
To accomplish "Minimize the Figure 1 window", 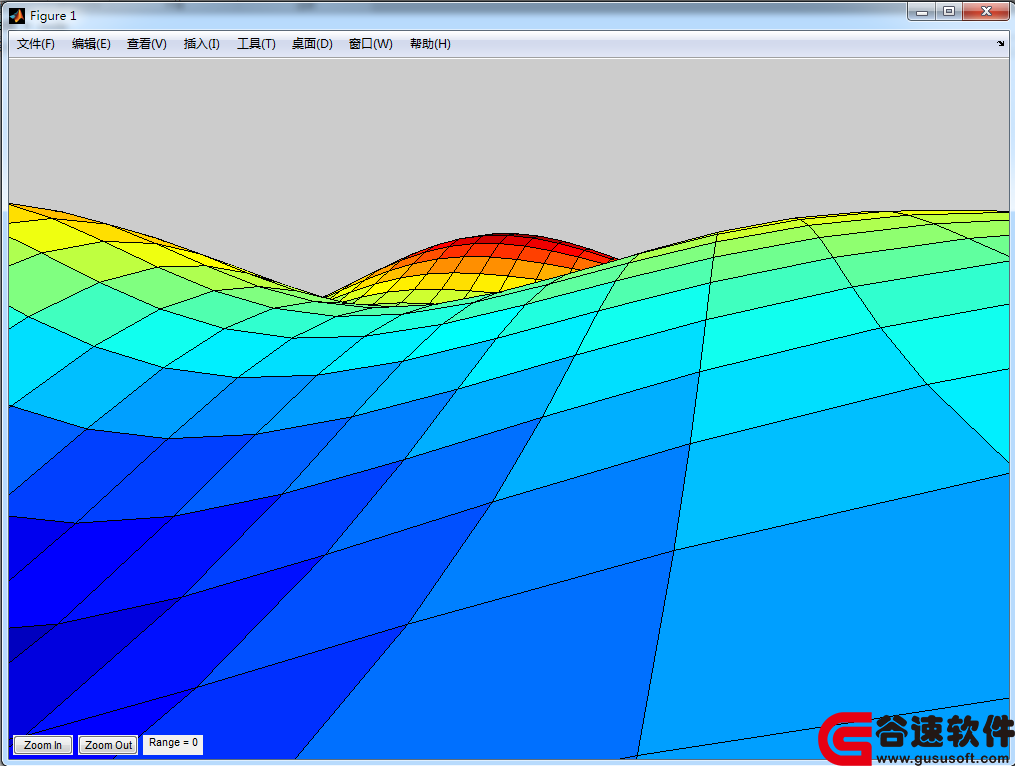I will pos(922,12).
